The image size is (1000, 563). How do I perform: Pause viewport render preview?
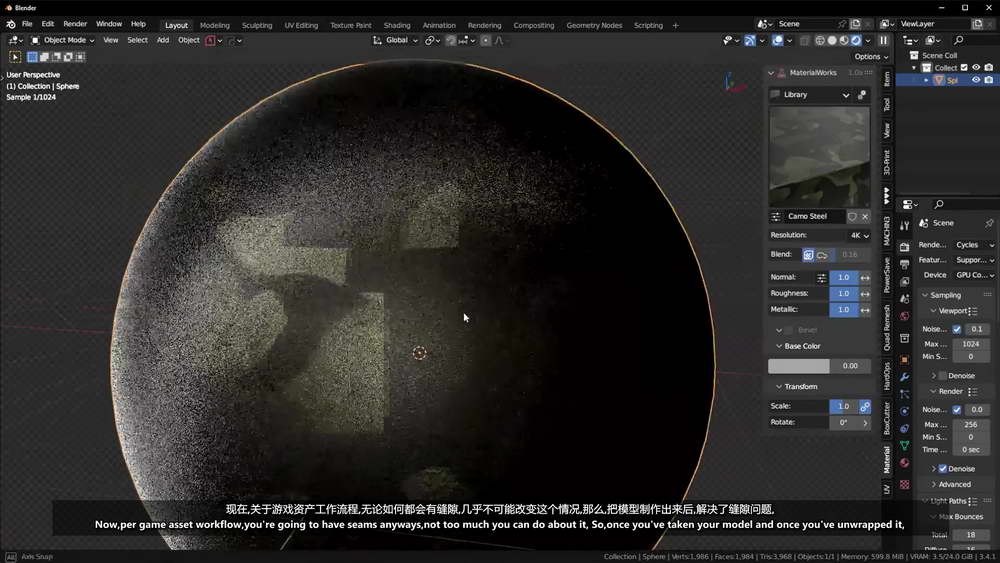pyautogui.click(x=883, y=40)
